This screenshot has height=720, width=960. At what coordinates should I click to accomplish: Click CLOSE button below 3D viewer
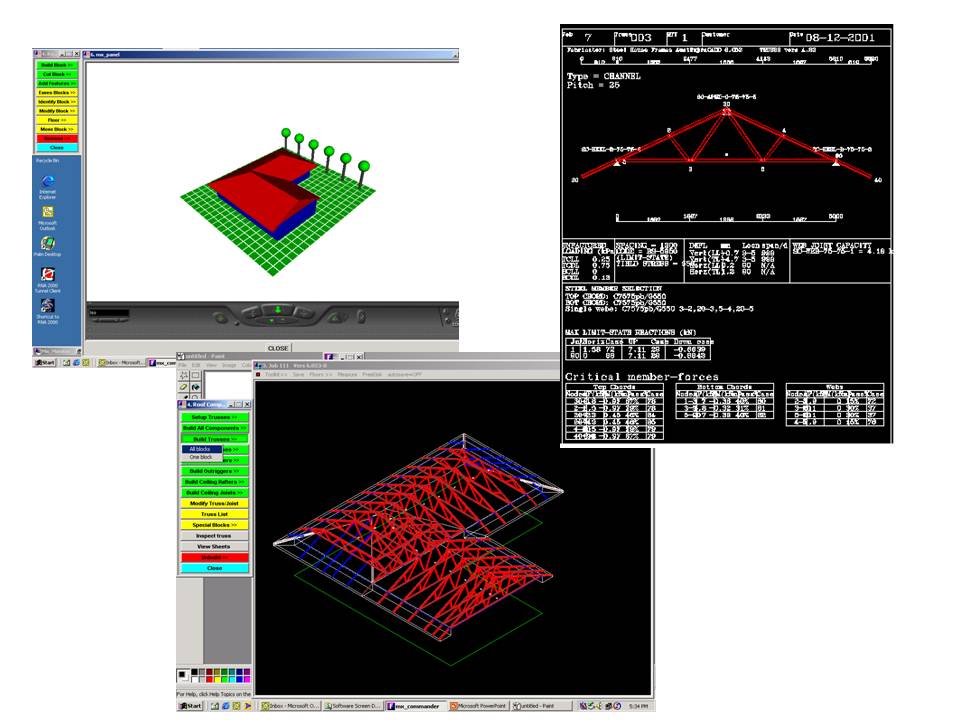[278, 348]
